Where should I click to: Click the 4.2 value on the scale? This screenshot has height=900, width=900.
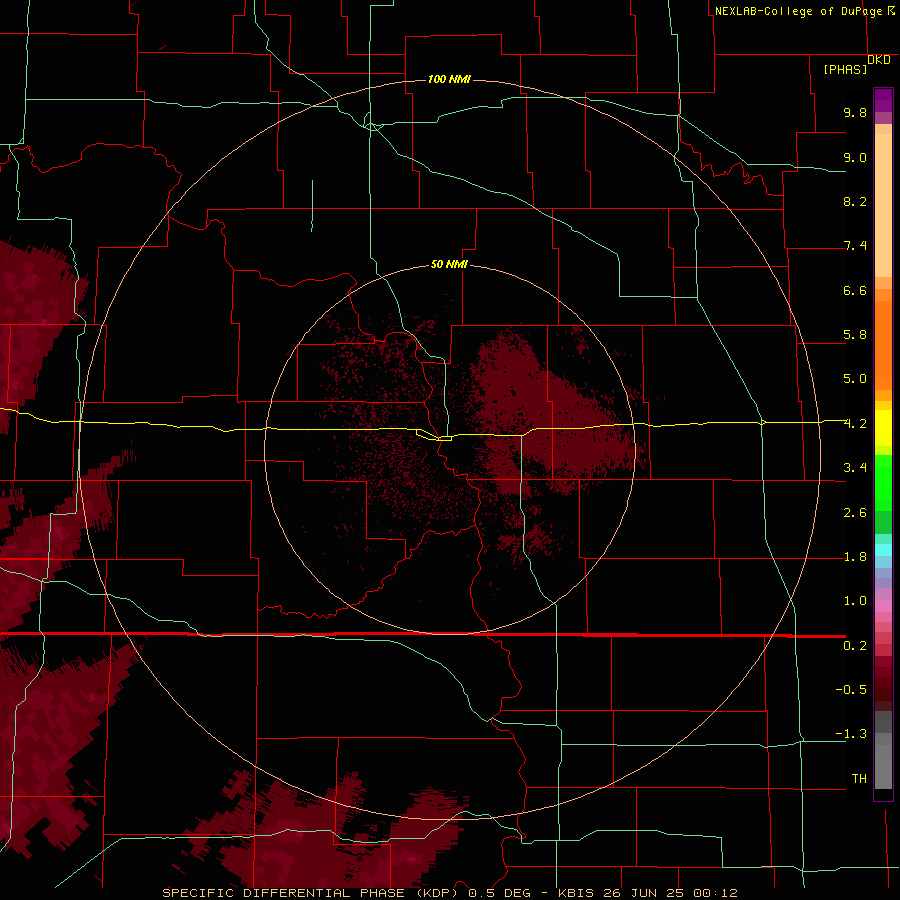pyautogui.click(x=855, y=424)
